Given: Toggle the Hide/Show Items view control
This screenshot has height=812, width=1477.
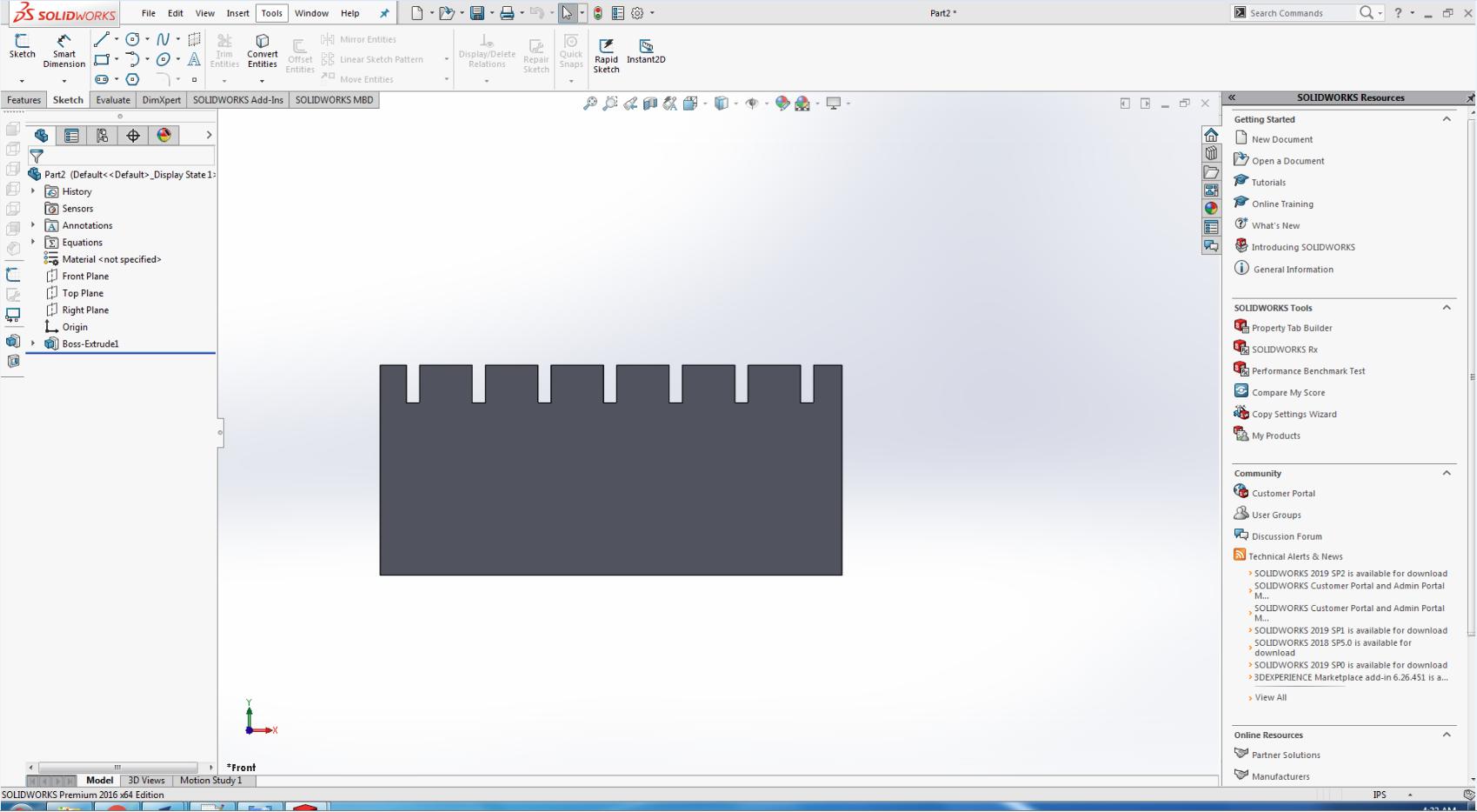Looking at the screenshot, I should [x=752, y=103].
